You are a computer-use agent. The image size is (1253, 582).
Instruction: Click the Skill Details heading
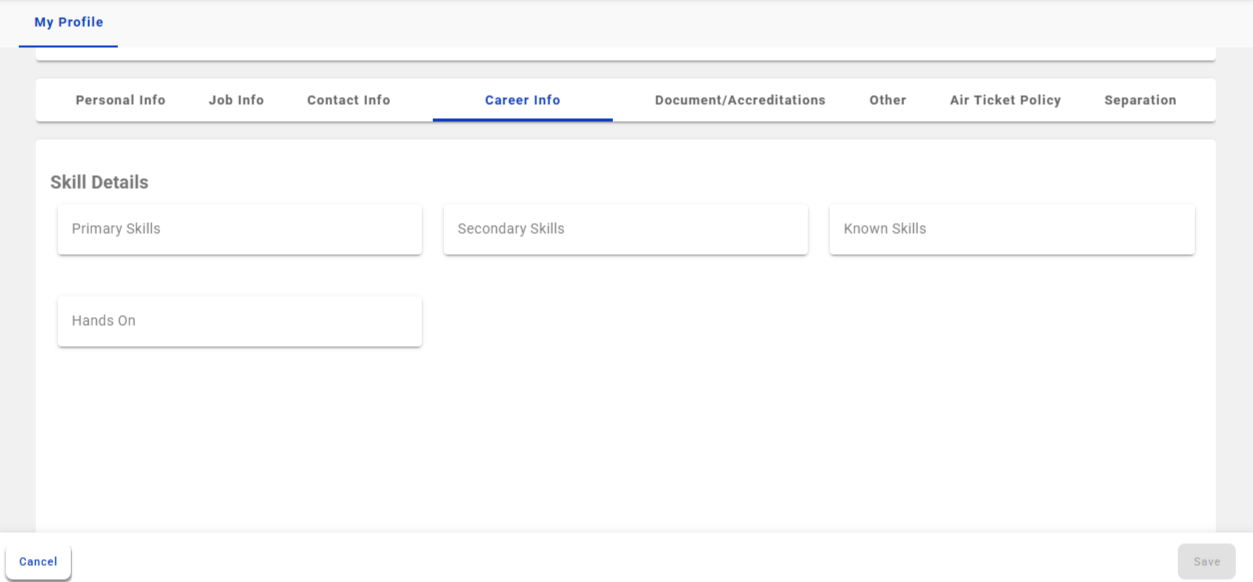pos(99,182)
